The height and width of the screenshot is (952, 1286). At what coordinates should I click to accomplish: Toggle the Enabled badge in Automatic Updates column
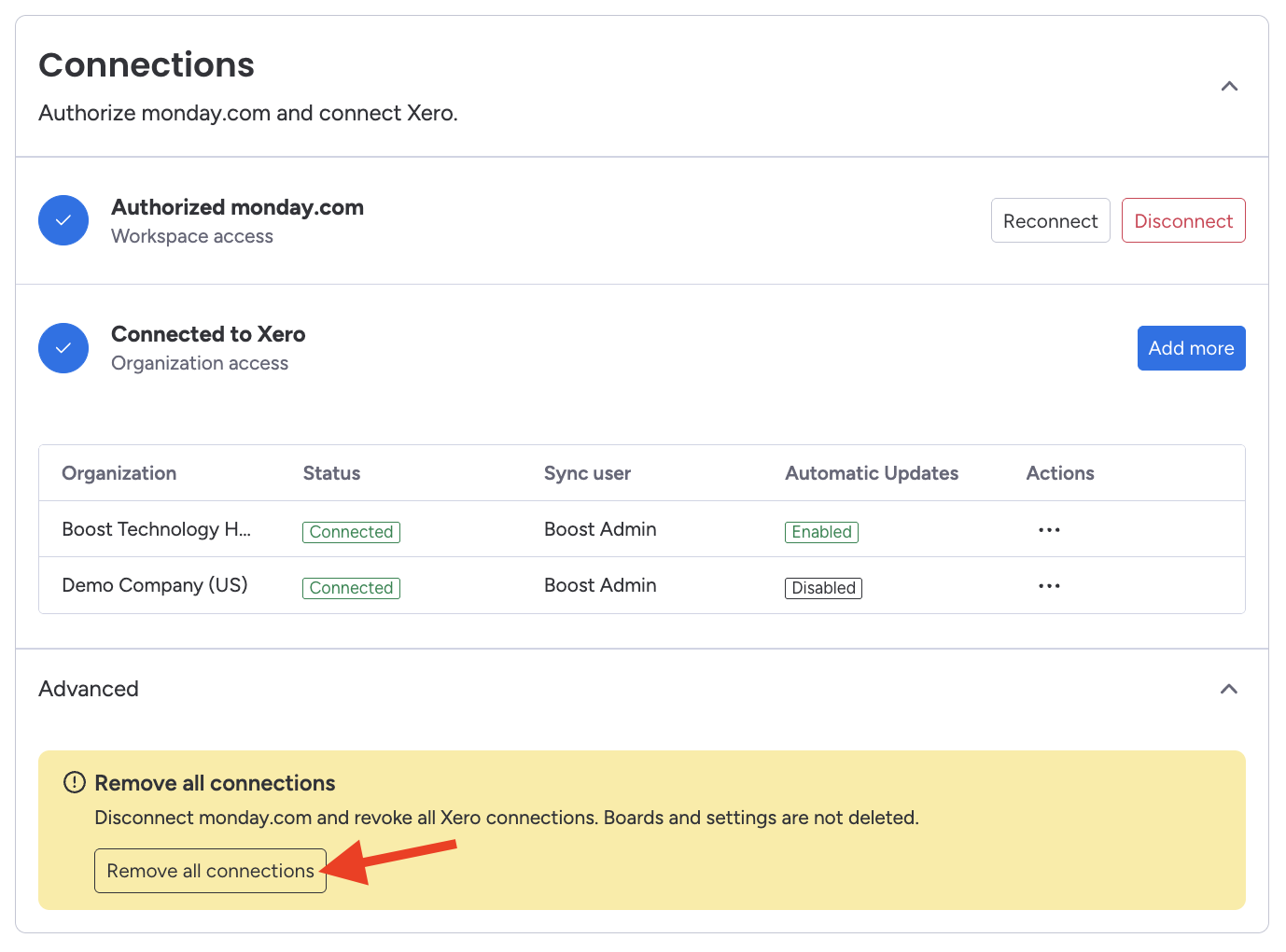[821, 531]
